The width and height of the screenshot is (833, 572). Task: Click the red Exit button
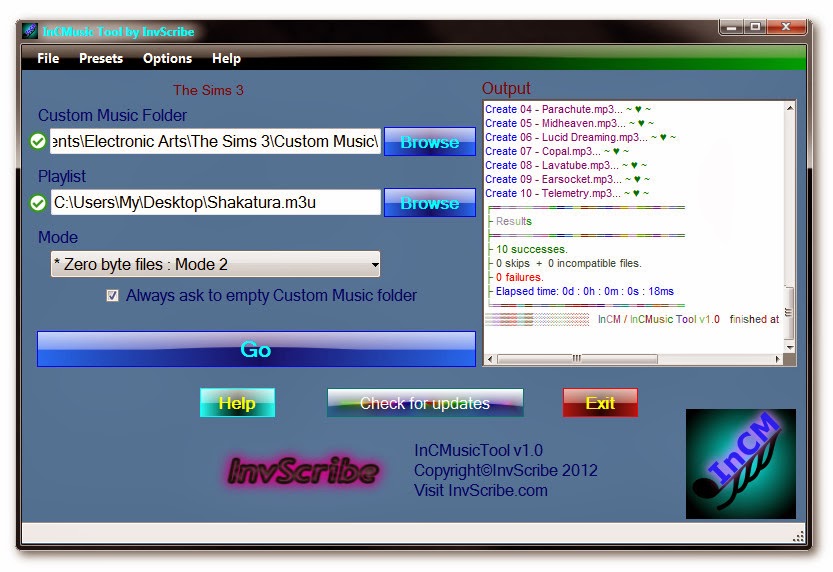coord(600,403)
